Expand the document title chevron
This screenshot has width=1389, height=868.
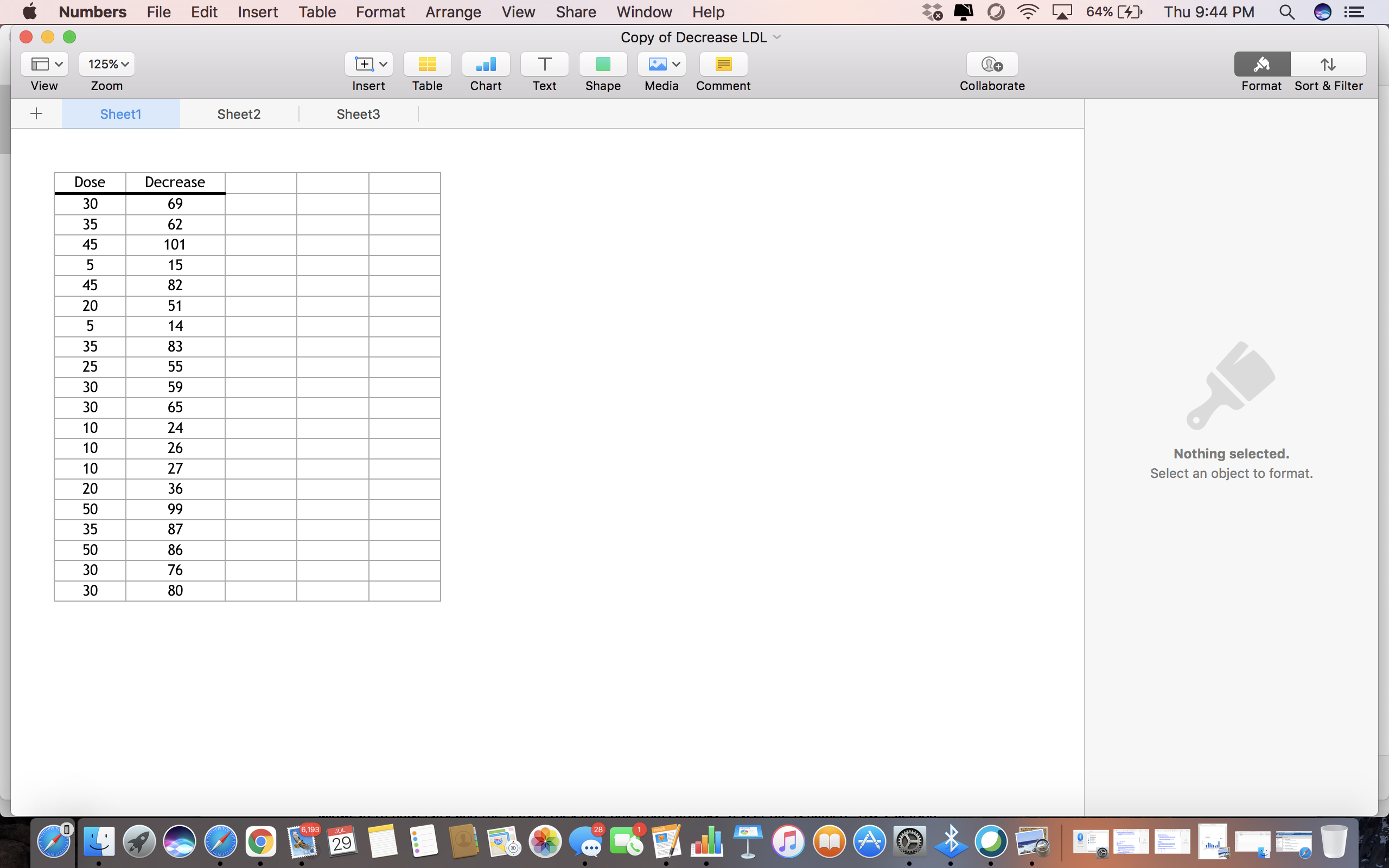777,37
